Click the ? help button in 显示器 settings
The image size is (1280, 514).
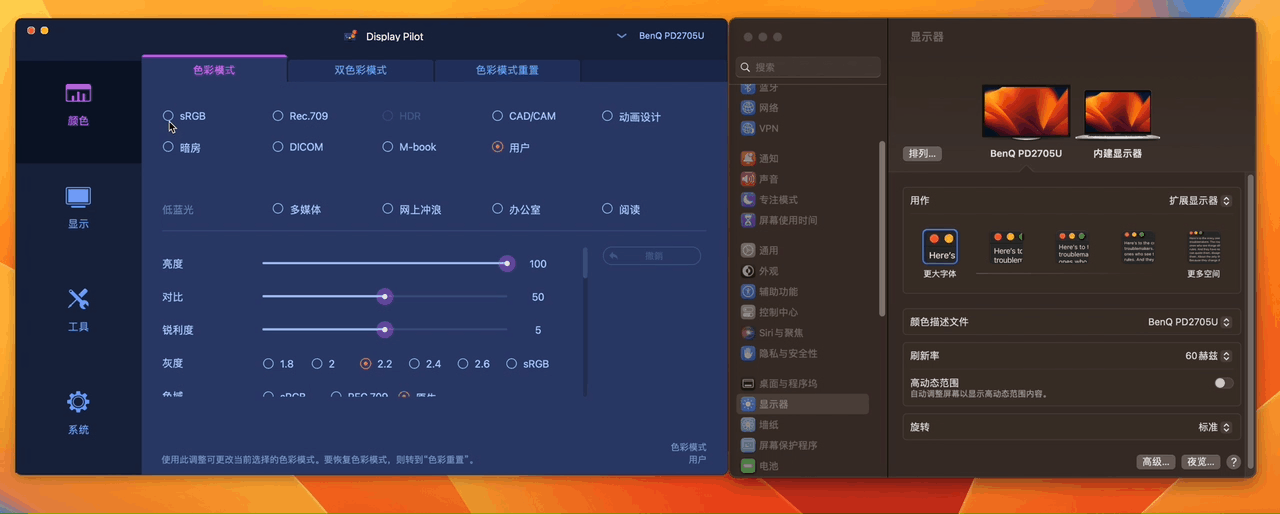1233,462
